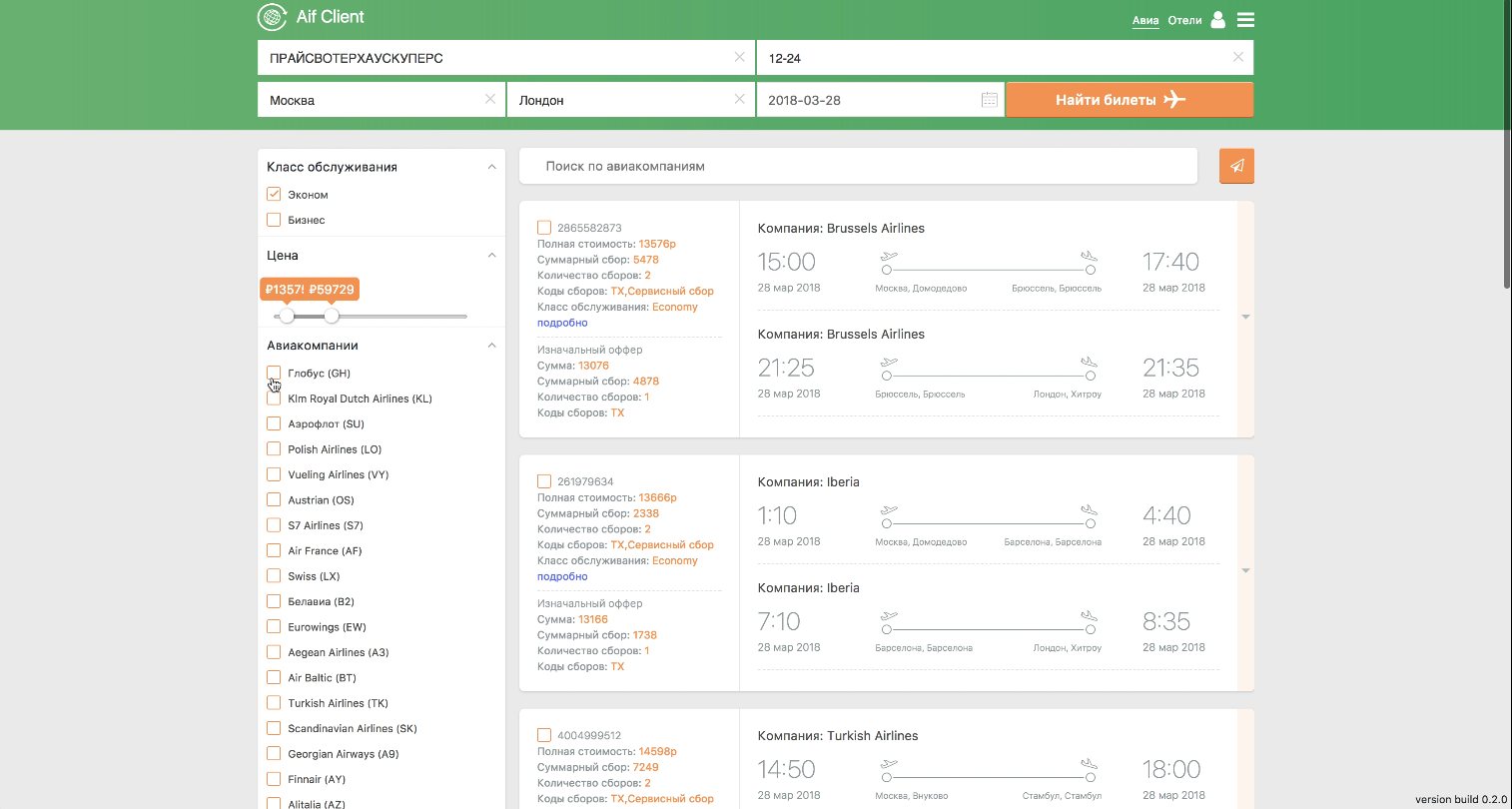Click takeoff icon on 14:50 Turkish Airlines flight
Image resolution: width=1512 pixels, height=809 pixels.
tap(889, 764)
